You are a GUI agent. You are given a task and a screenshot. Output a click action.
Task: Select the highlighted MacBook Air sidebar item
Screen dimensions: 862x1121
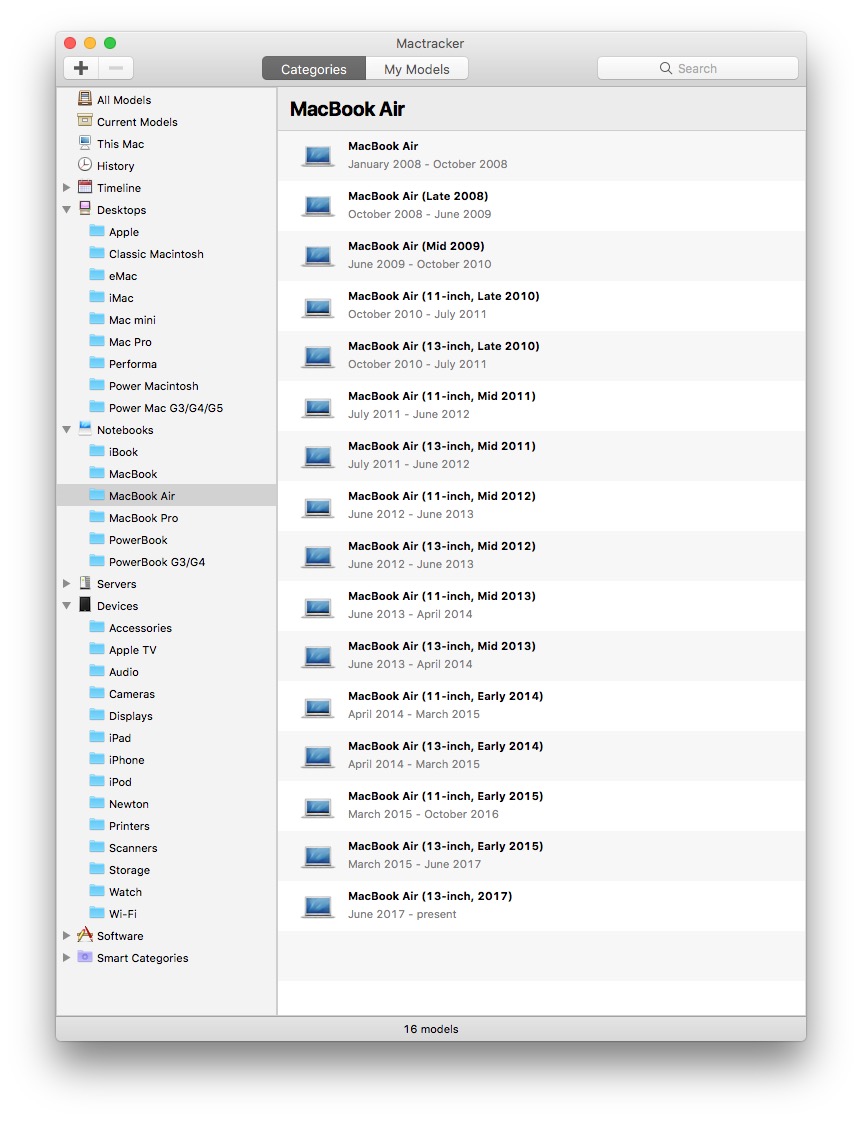(x=167, y=495)
